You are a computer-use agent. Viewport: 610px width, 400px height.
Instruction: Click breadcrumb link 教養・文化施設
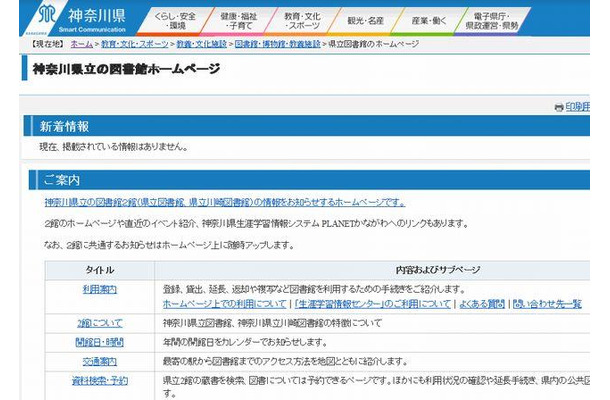point(202,44)
